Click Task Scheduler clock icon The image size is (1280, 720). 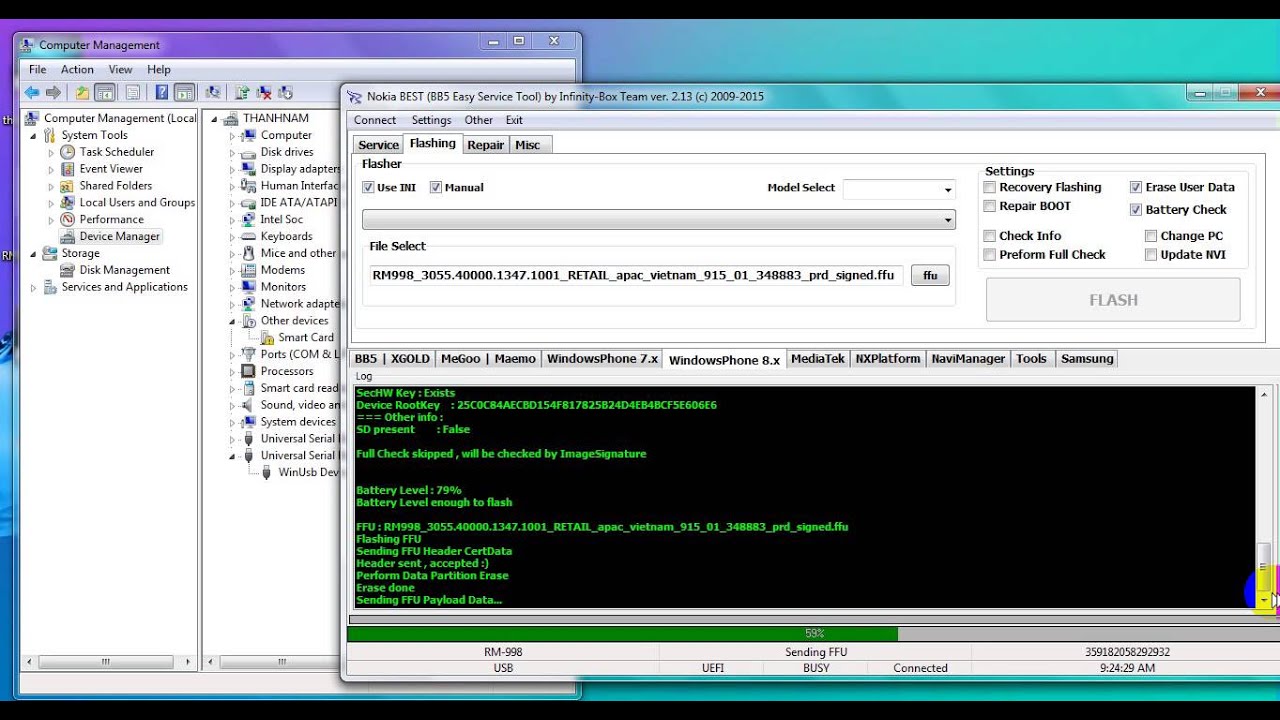(68, 152)
